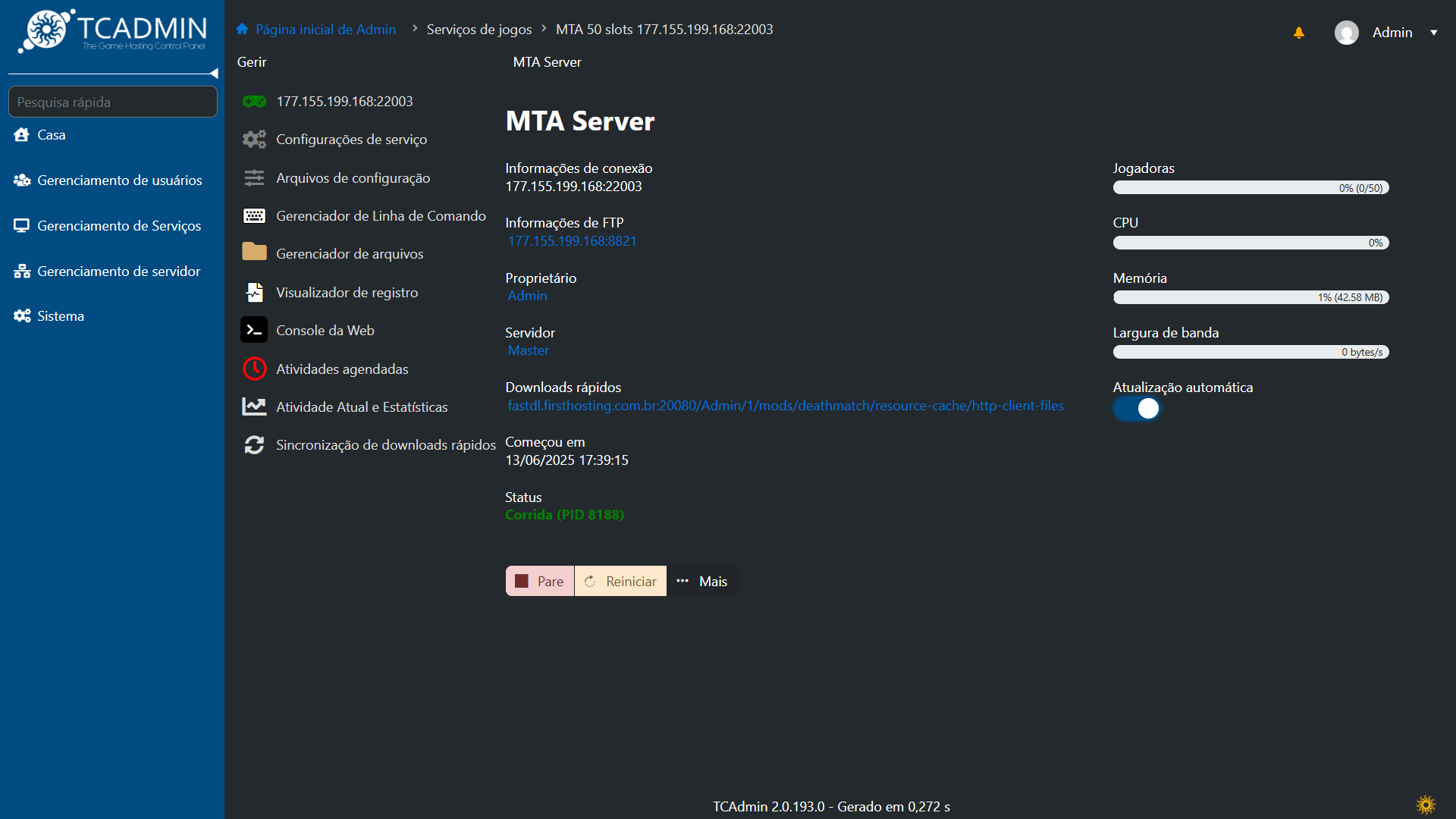
Task: Click the Gerir panel header
Action: 252,62
